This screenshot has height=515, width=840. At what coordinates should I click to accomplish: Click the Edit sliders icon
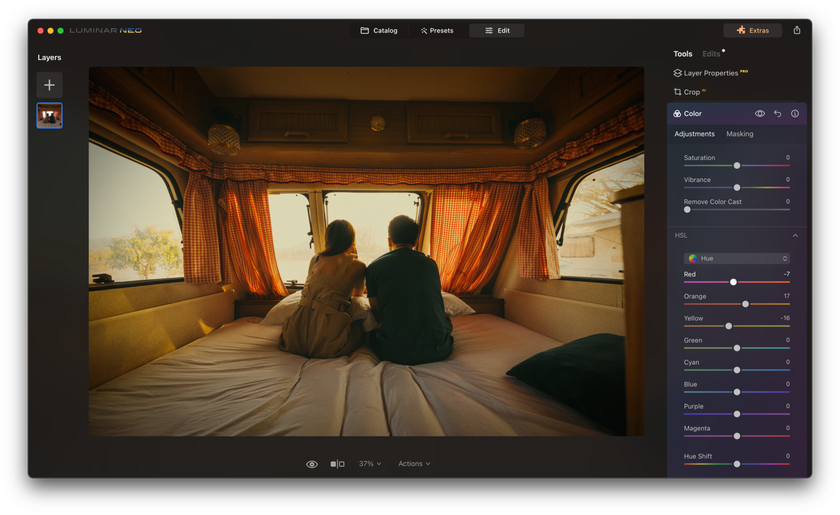point(489,31)
